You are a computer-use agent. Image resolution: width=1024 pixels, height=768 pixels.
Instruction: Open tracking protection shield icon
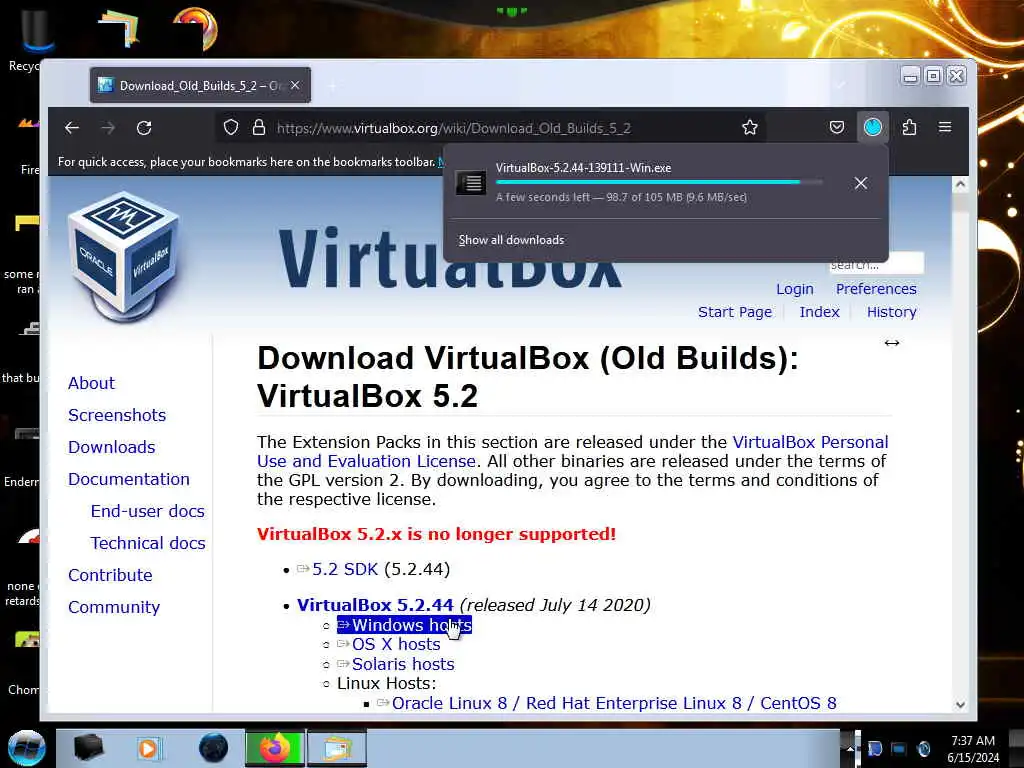pyautogui.click(x=231, y=127)
